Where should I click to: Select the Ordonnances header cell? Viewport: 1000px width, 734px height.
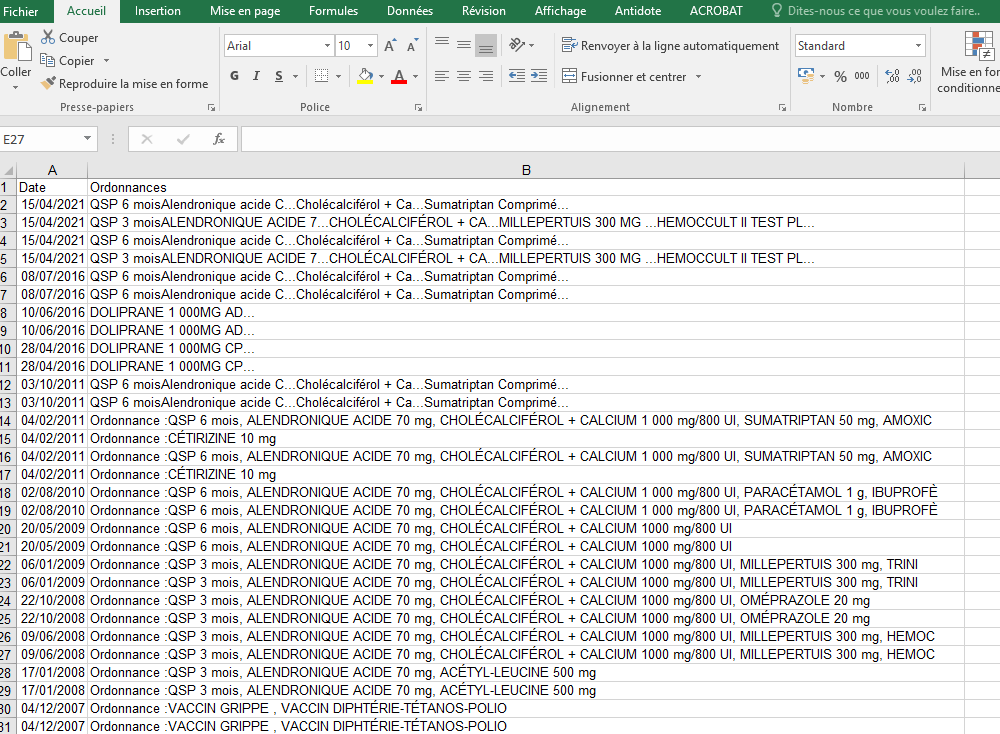pyautogui.click(x=526, y=187)
